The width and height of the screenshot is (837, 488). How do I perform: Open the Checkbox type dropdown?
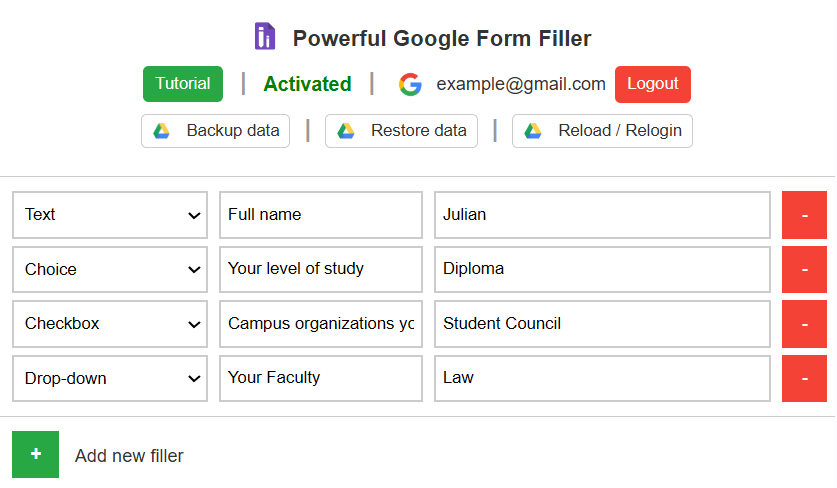pyautogui.click(x=110, y=324)
